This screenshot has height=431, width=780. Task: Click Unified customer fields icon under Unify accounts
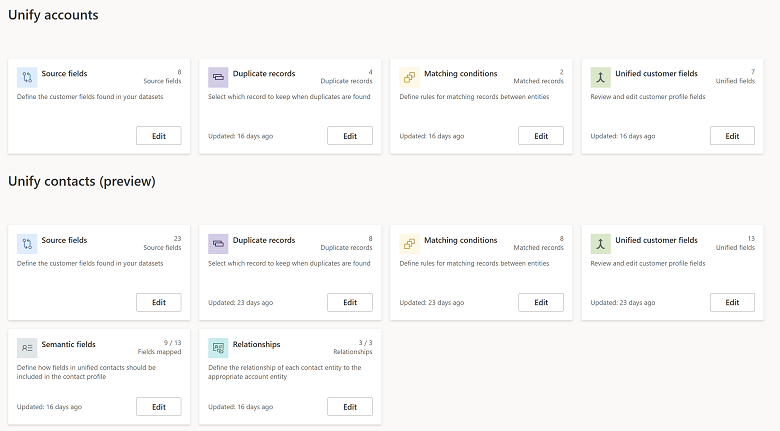pos(600,77)
